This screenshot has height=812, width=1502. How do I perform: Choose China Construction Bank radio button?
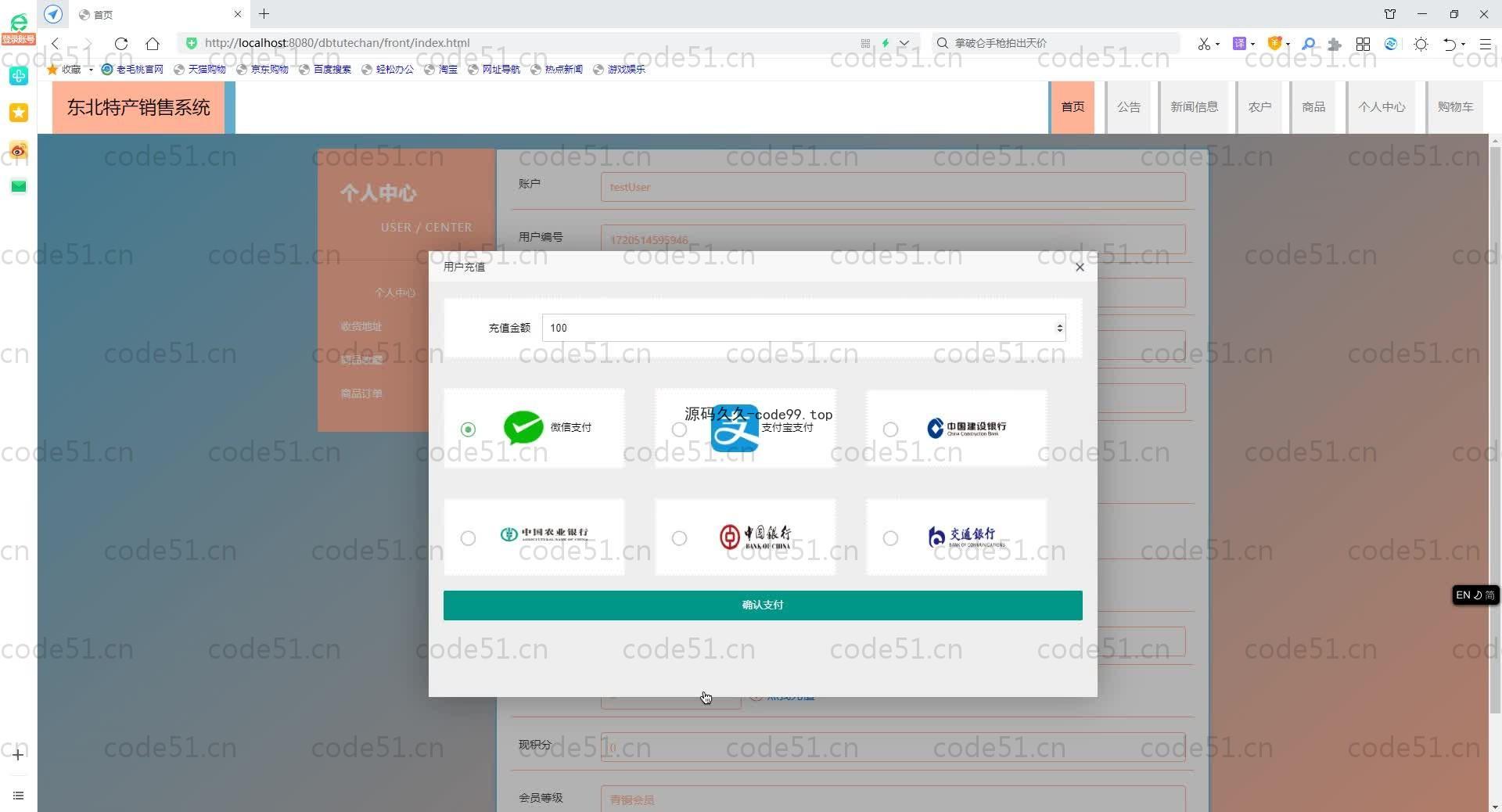coord(890,429)
